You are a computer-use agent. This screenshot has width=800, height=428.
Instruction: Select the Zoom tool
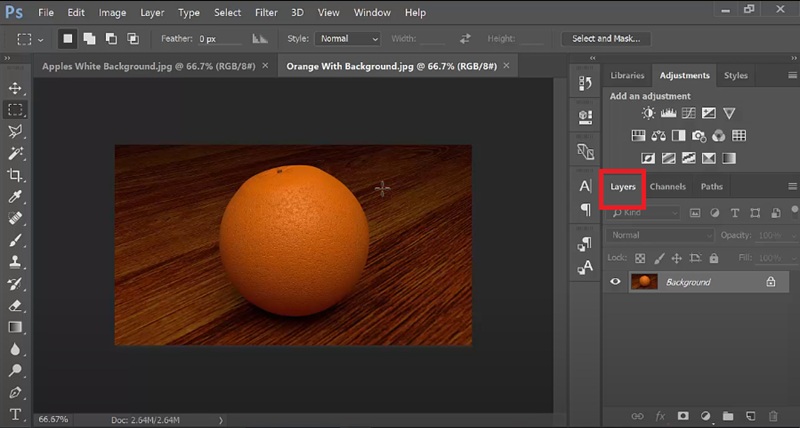pos(15,370)
